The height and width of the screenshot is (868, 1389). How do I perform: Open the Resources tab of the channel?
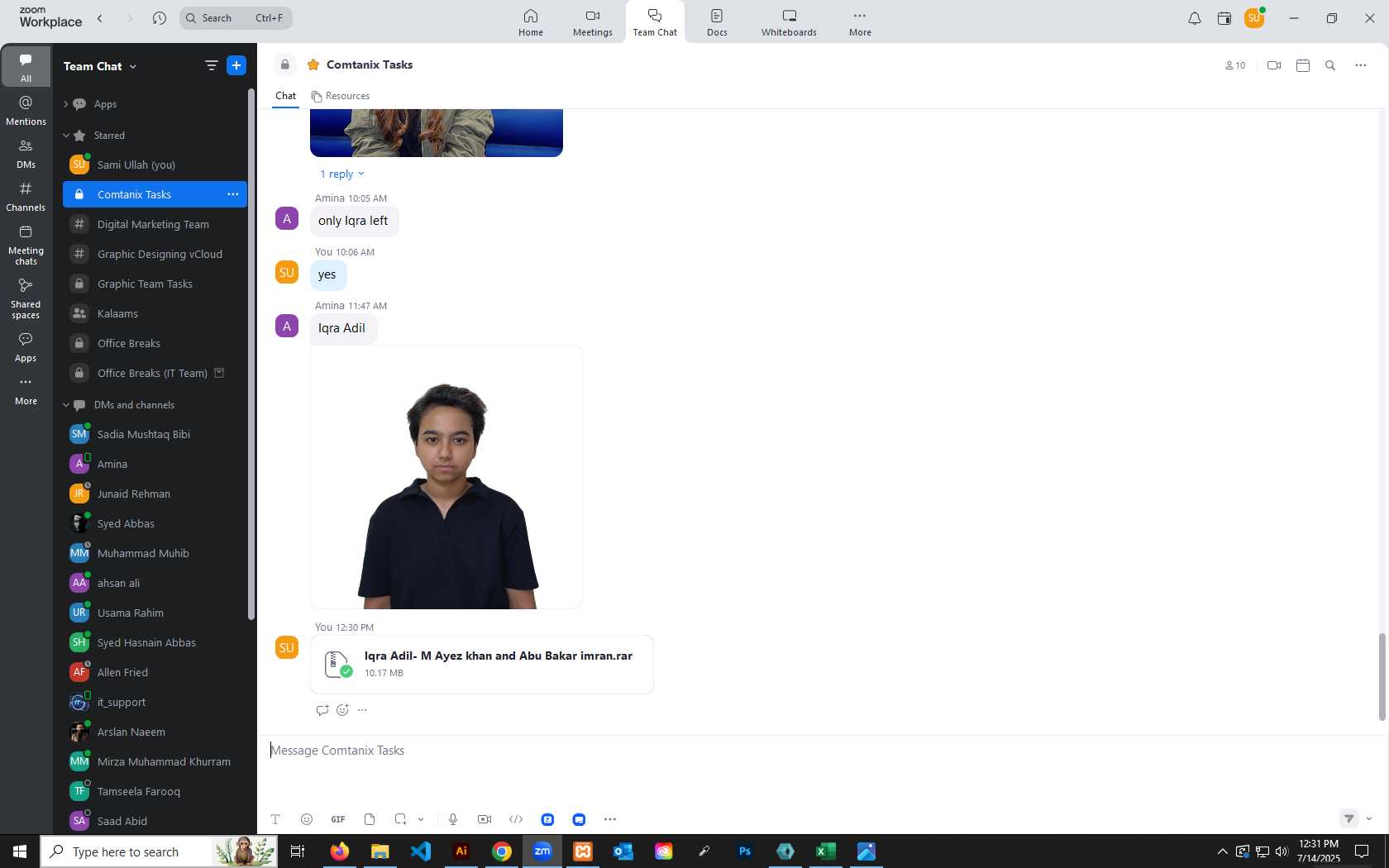pos(341,96)
